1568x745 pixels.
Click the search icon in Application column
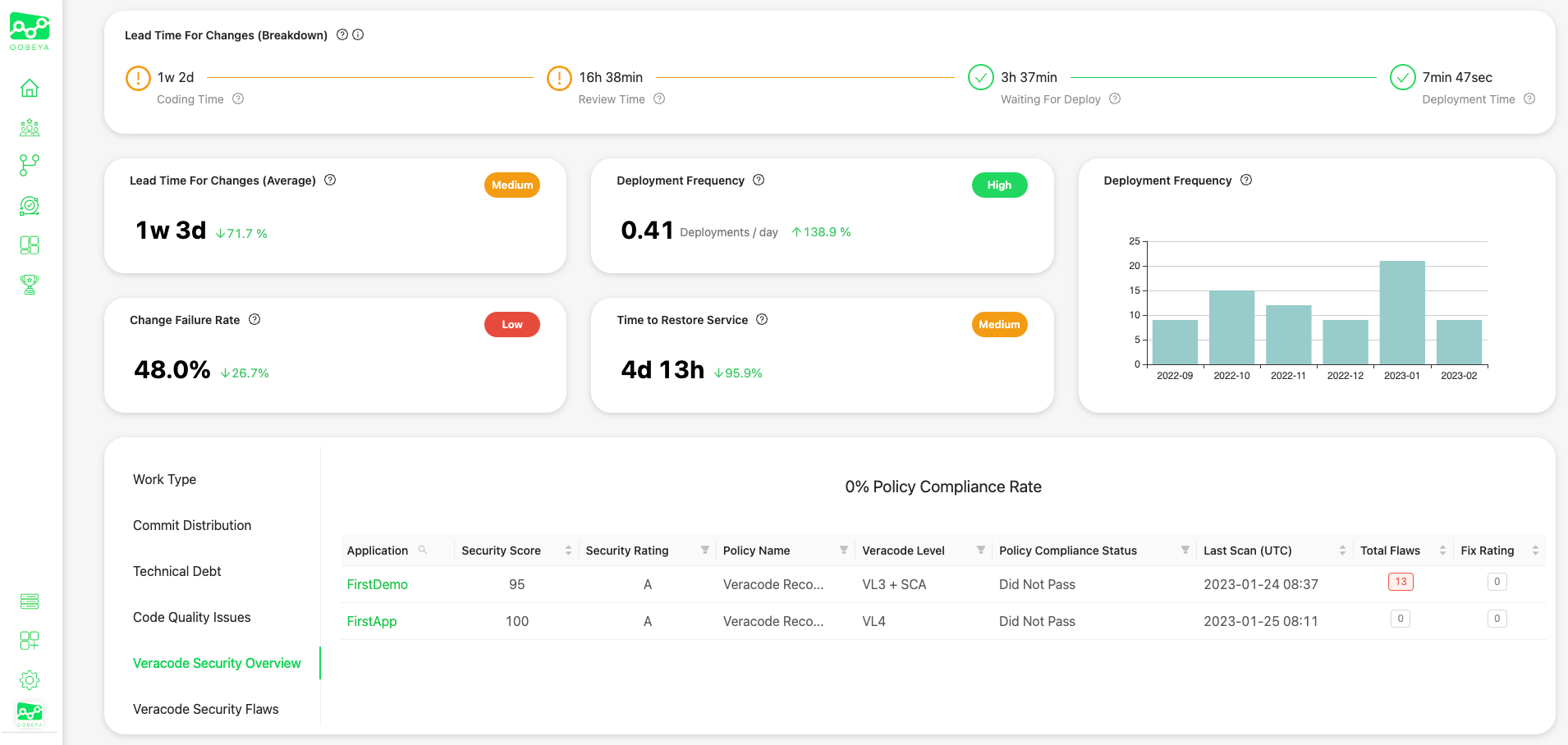coord(424,551)
